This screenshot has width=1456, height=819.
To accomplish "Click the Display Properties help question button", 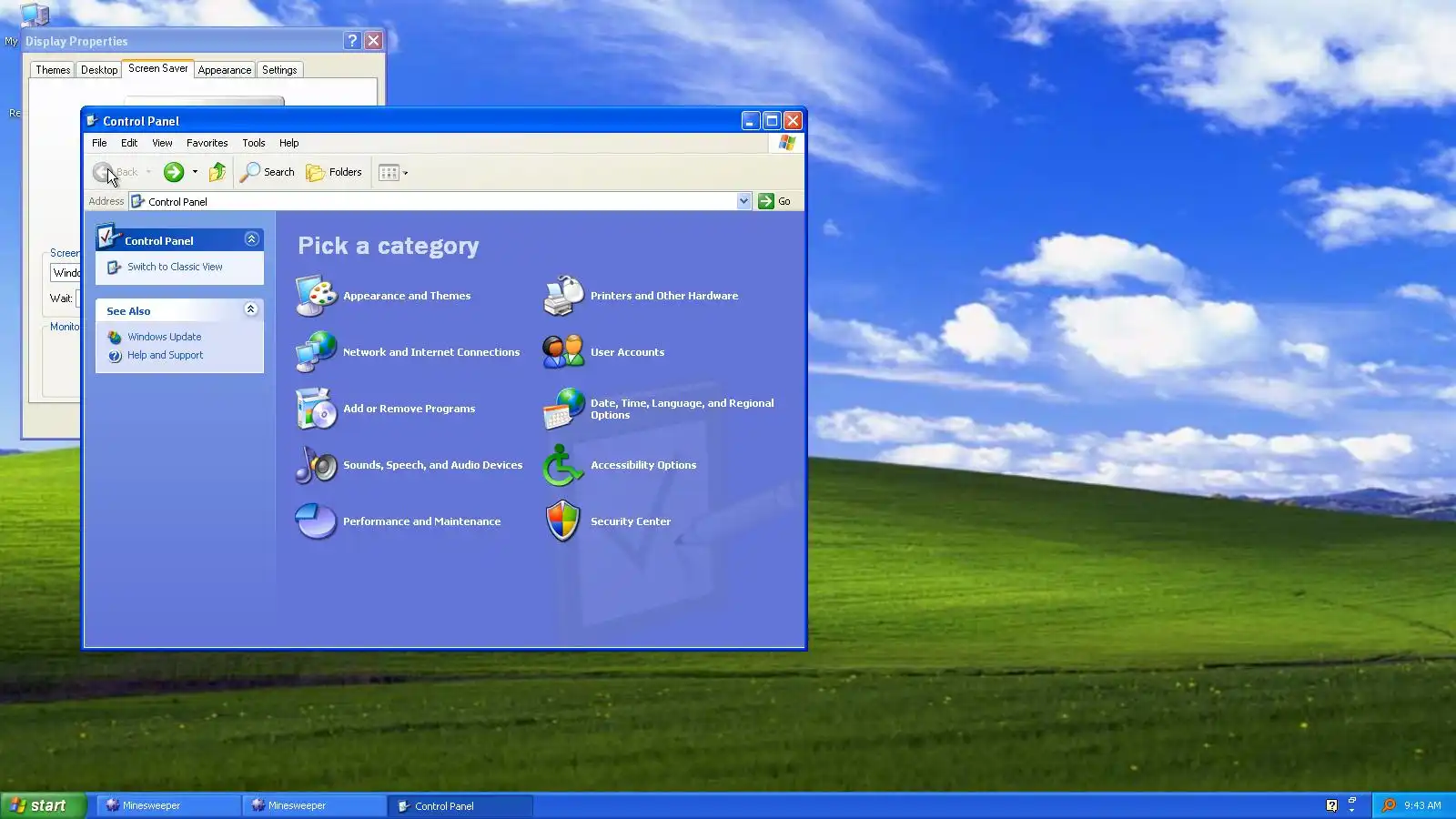I will [x=352, y=41].
